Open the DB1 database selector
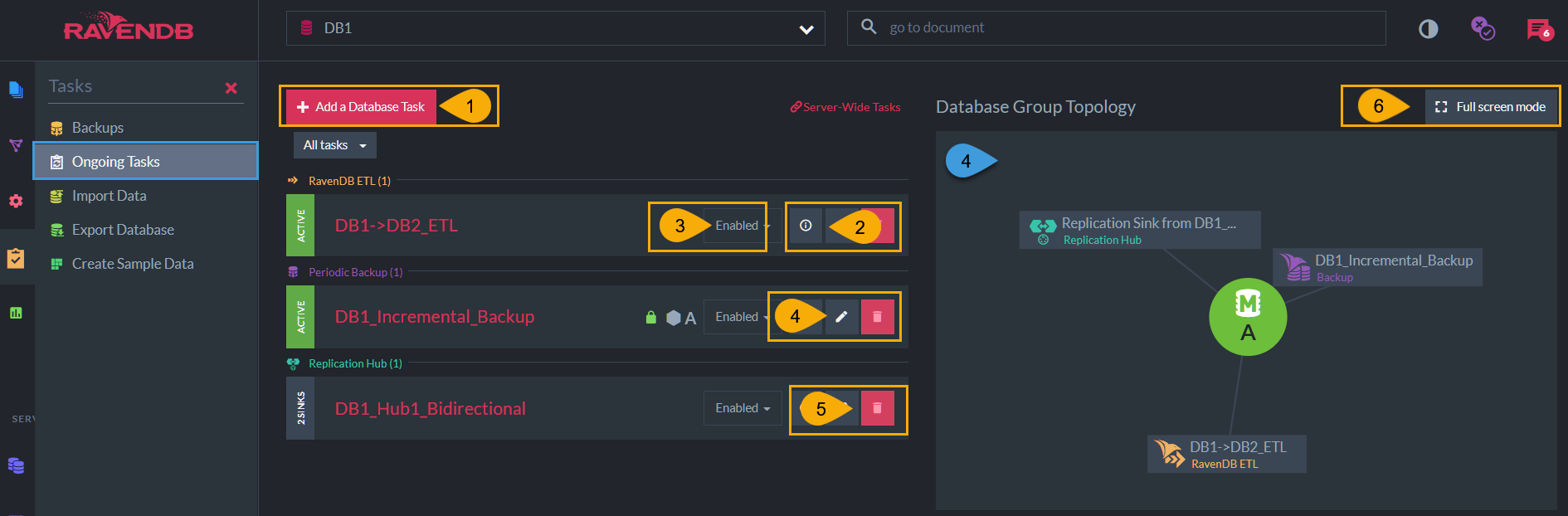The height and width of the screenshot is (516, 1568). tap(556, 28)
